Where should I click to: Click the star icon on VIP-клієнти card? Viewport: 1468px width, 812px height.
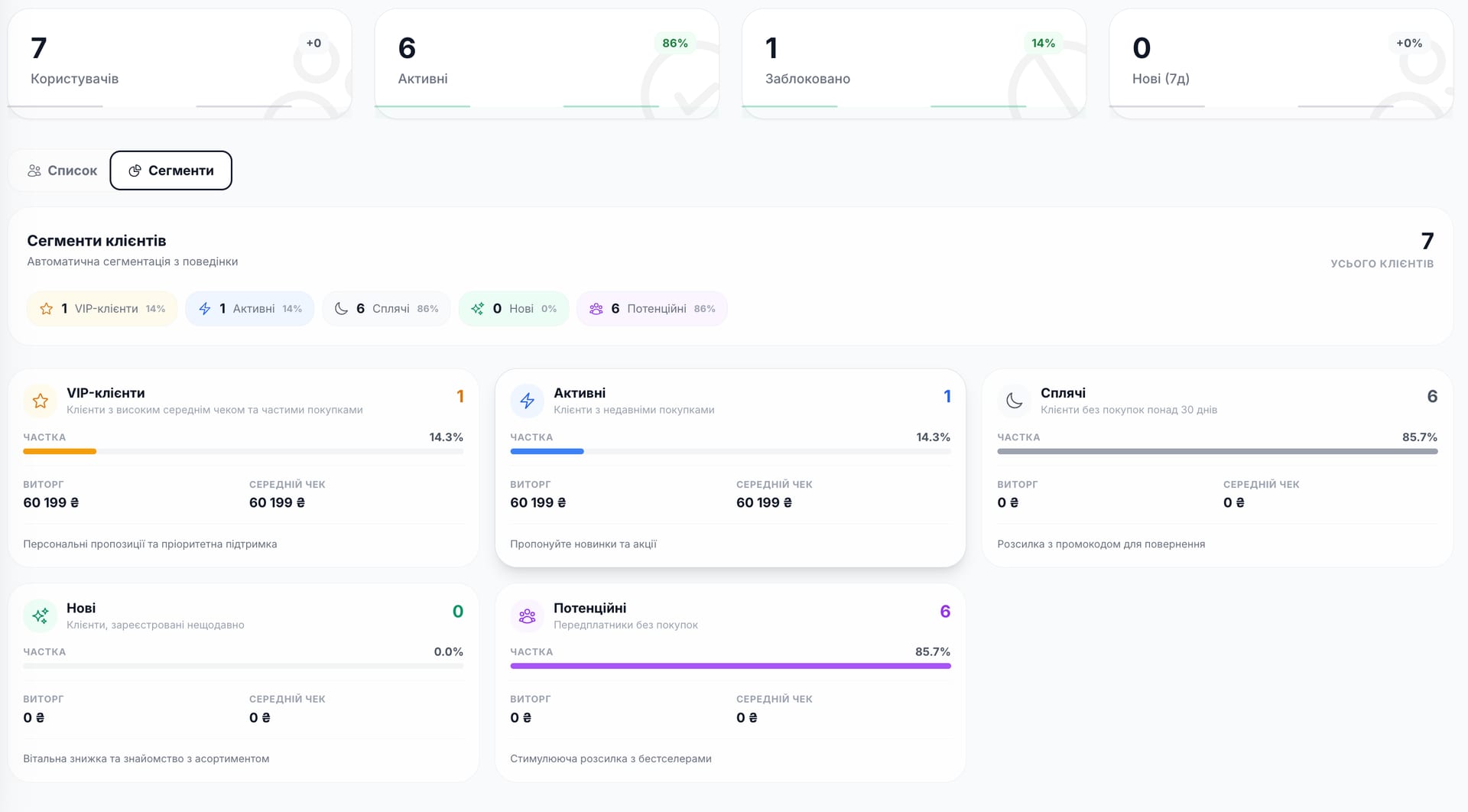point(41,401)
